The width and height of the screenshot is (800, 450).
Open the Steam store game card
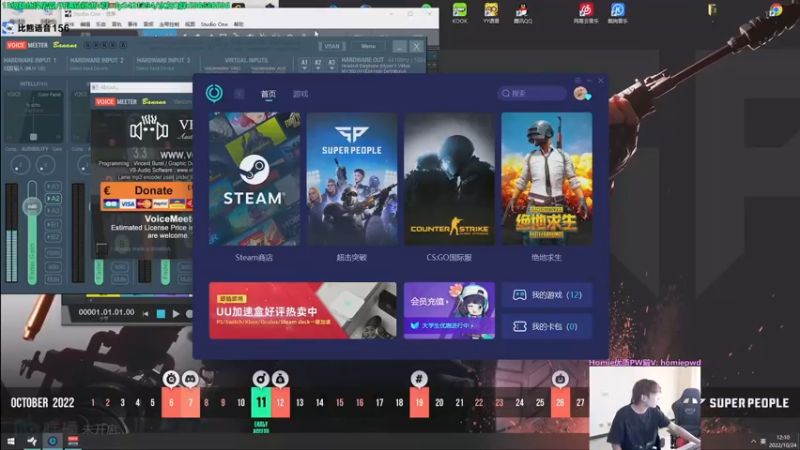[x=254, y=179]
